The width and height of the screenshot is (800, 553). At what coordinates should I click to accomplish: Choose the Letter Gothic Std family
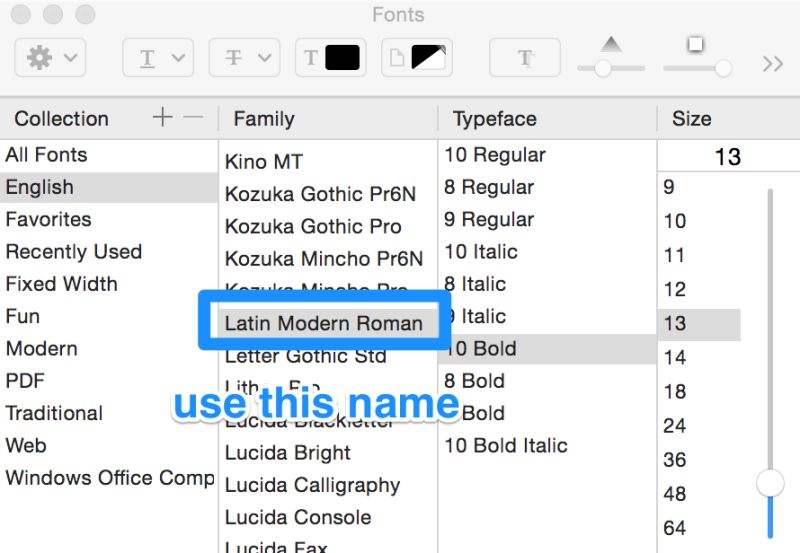point(328,356)
